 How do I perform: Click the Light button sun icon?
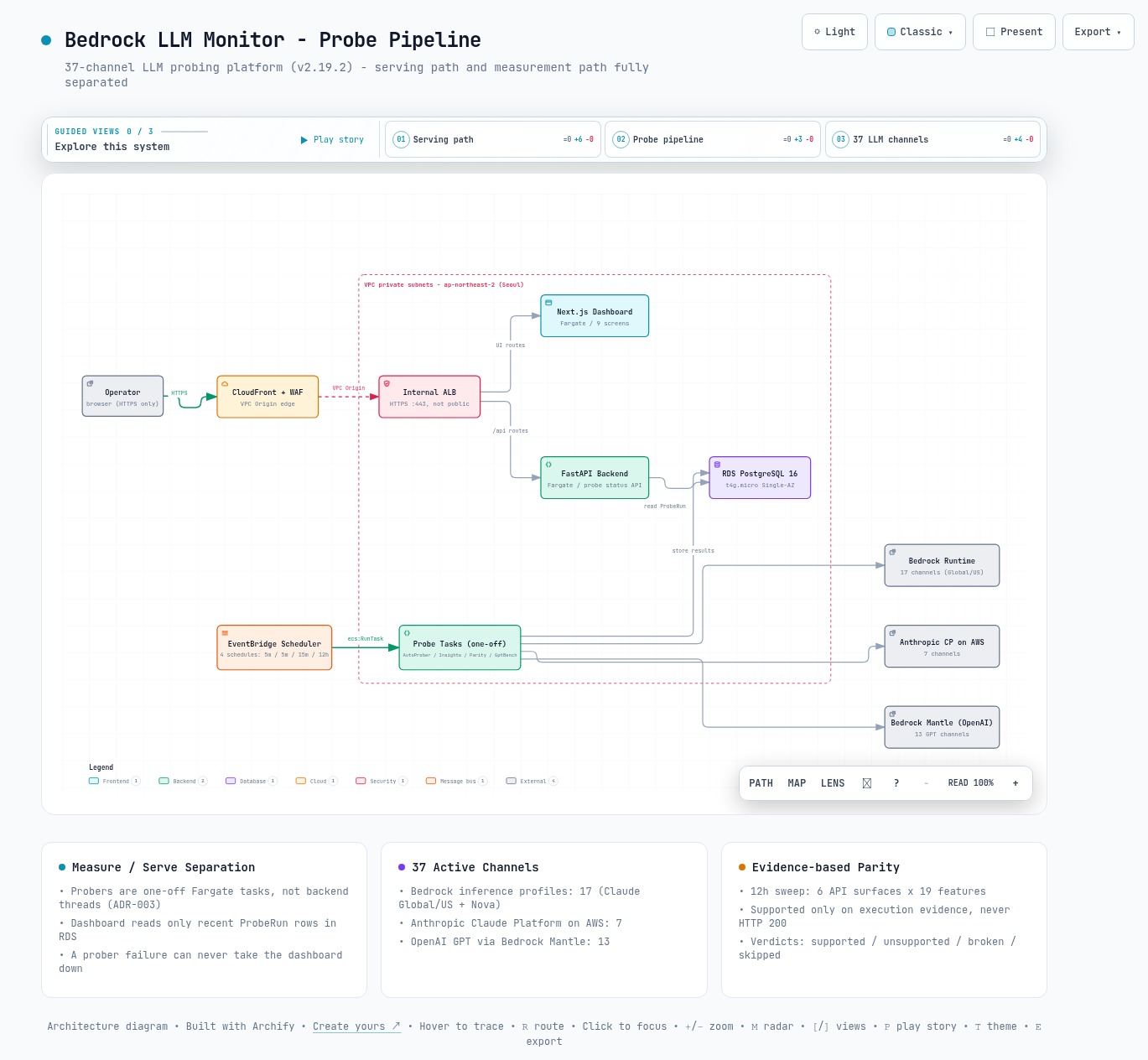click(x=818, y=32)
